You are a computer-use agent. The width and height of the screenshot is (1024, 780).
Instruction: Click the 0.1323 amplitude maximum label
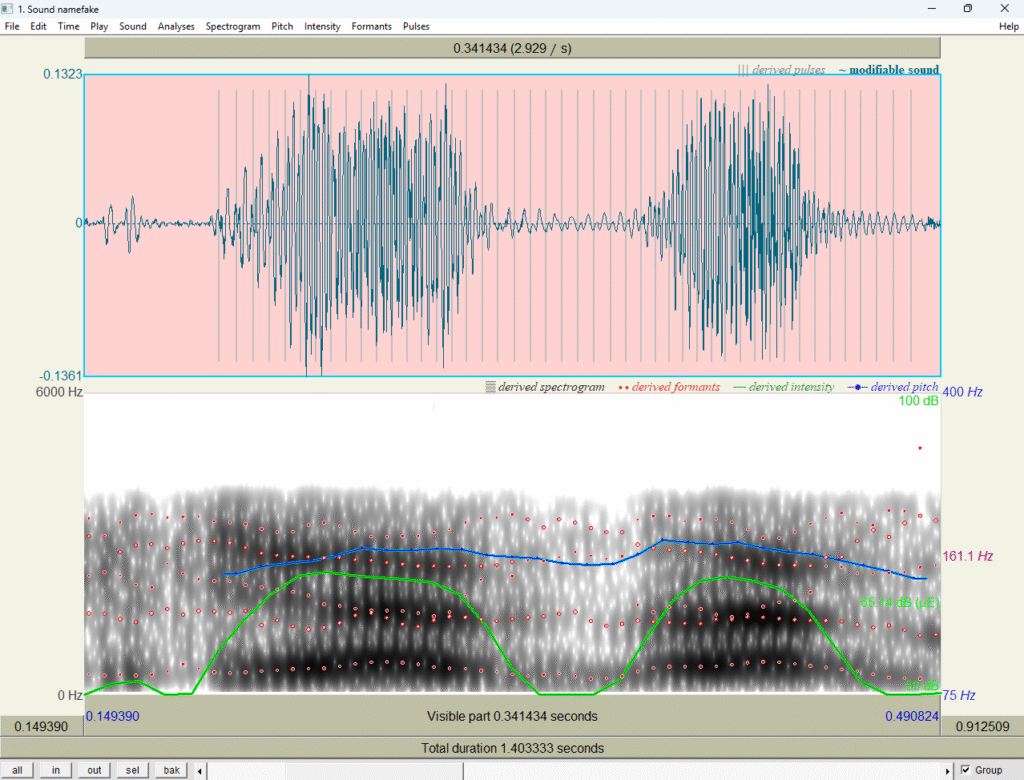(x=63, y=74)
